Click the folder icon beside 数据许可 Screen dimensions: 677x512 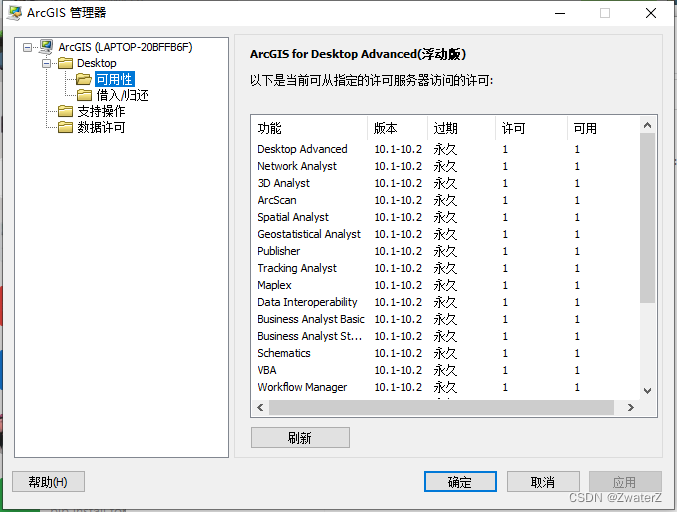66,127
